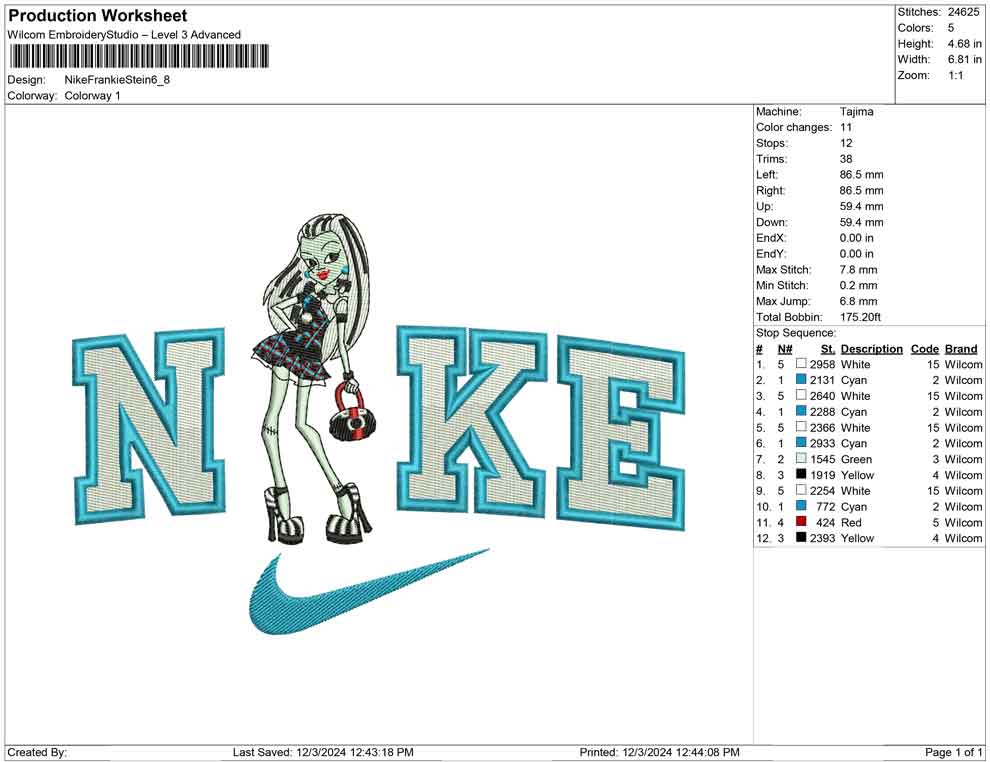Viewport: 990px width, 762px height.
Task: Click the cyan swatch for stitch 2288
Action: 801,411
